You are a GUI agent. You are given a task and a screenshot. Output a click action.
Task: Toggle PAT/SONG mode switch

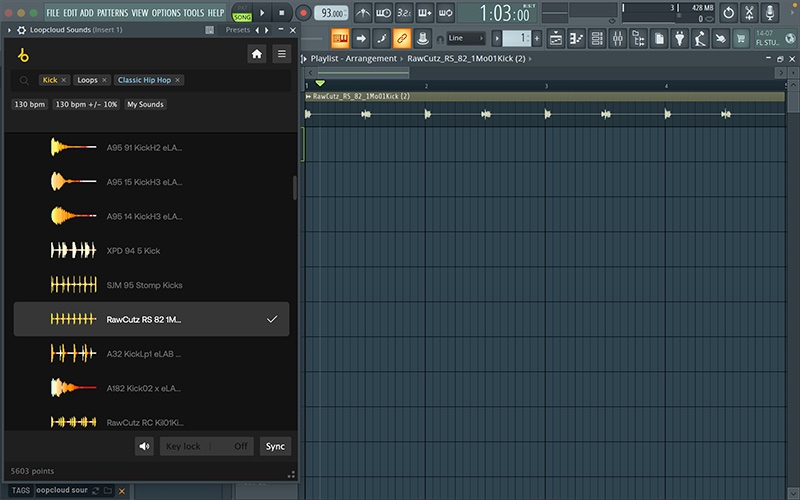pyautogui.click(x=242, y=13)
